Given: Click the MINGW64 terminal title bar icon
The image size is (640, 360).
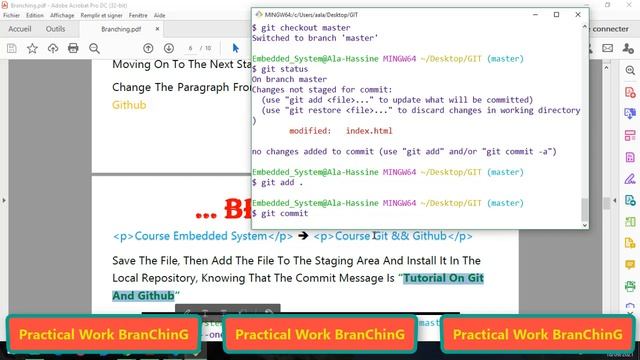Looking at the screenshot, I should [x=258, y=14].
